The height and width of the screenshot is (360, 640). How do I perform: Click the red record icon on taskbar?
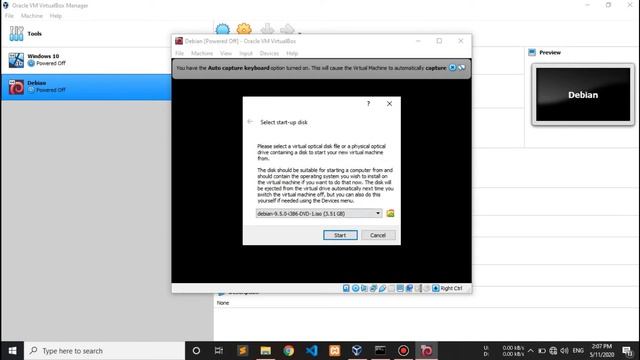403,351
